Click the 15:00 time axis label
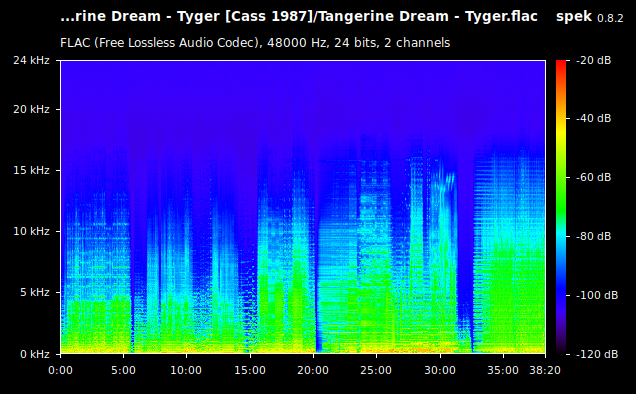 pos(250,370)
